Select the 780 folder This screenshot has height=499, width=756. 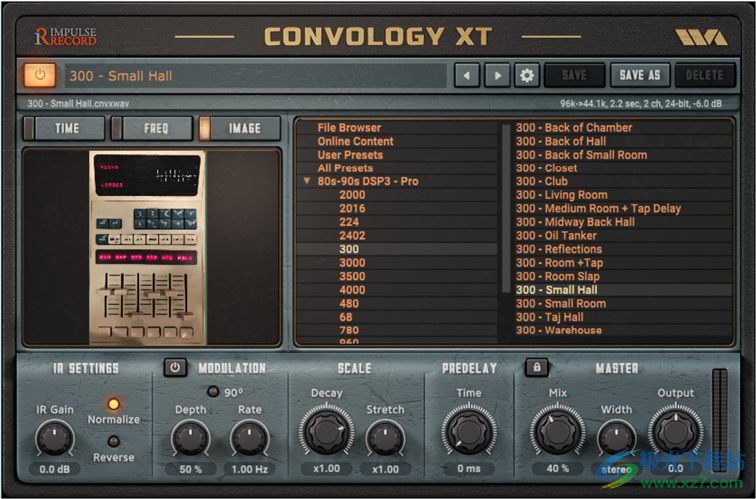(349, 330)
